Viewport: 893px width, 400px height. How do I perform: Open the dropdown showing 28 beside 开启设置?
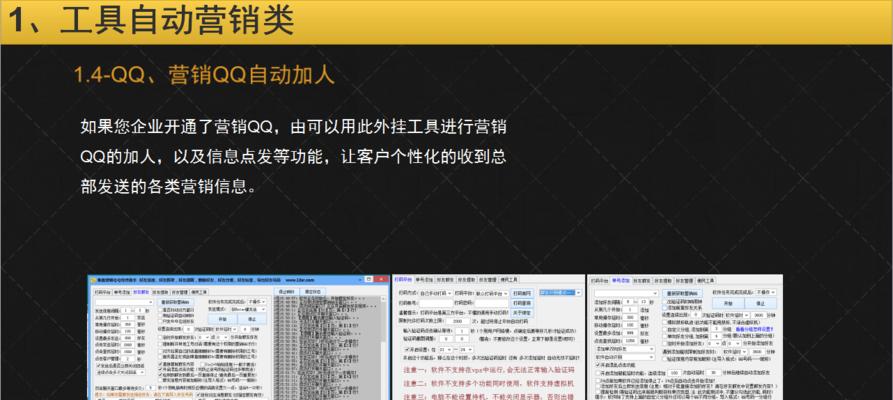[x=466, y=349]
